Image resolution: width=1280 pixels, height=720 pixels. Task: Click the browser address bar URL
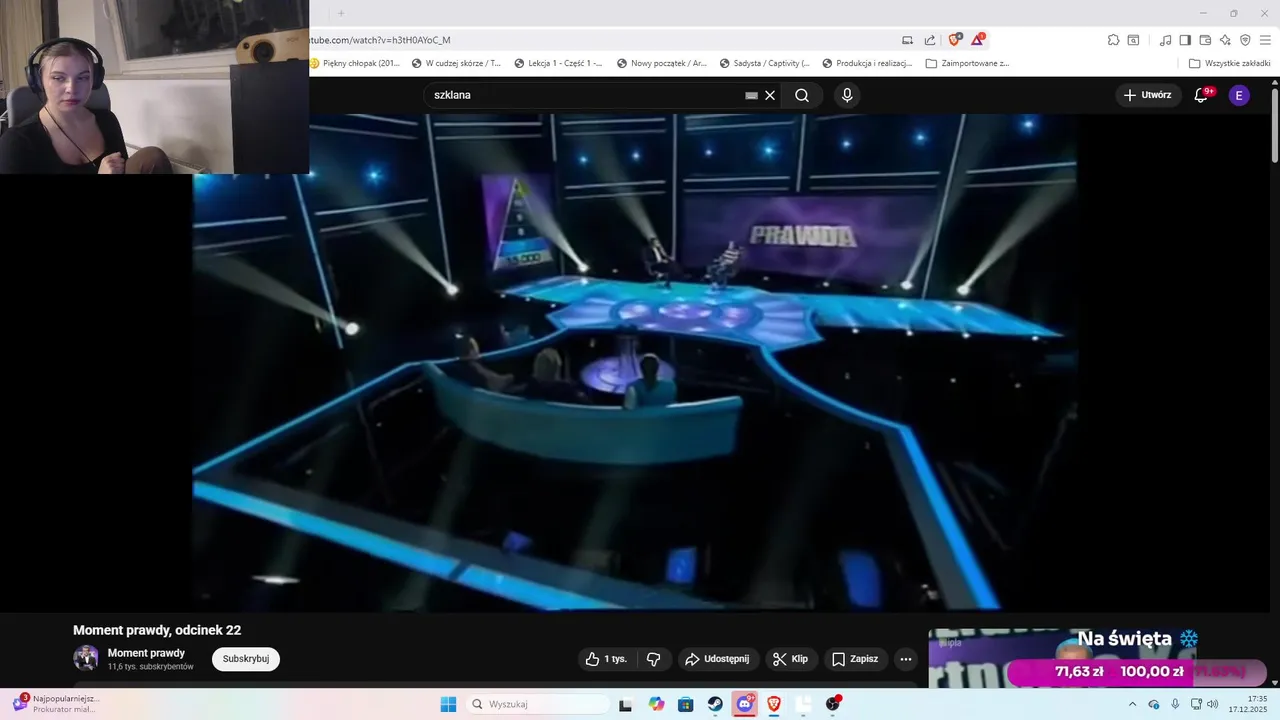tap(380, 40)
